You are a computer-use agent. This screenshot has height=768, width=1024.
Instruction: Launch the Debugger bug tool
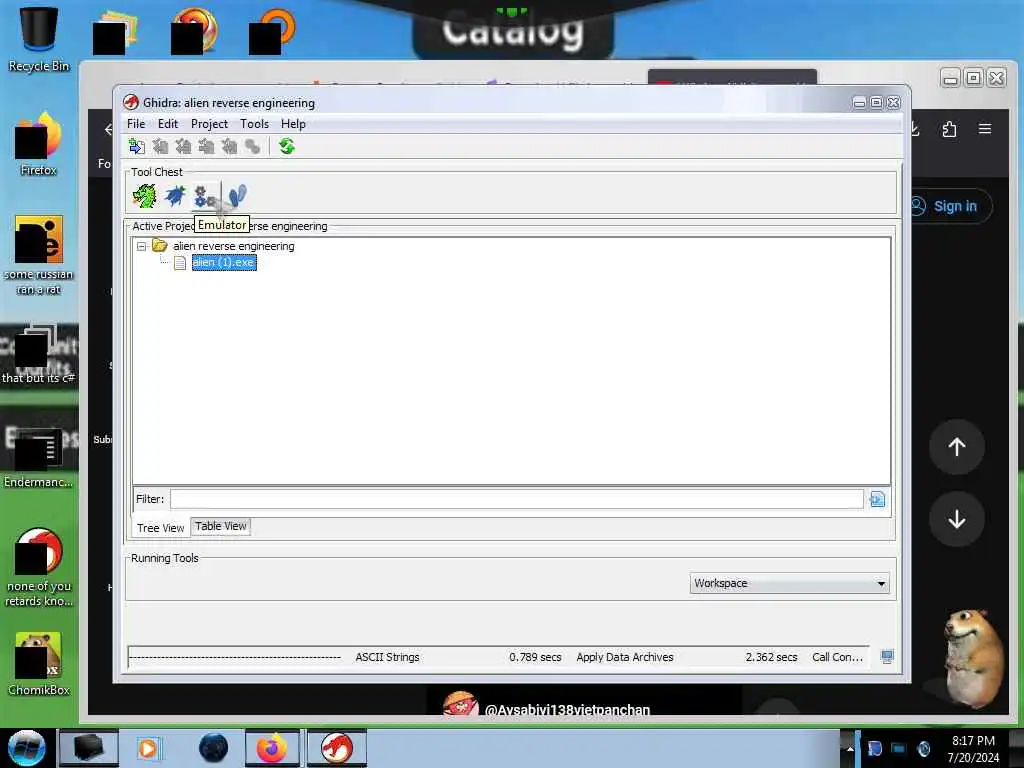[175, 196]
